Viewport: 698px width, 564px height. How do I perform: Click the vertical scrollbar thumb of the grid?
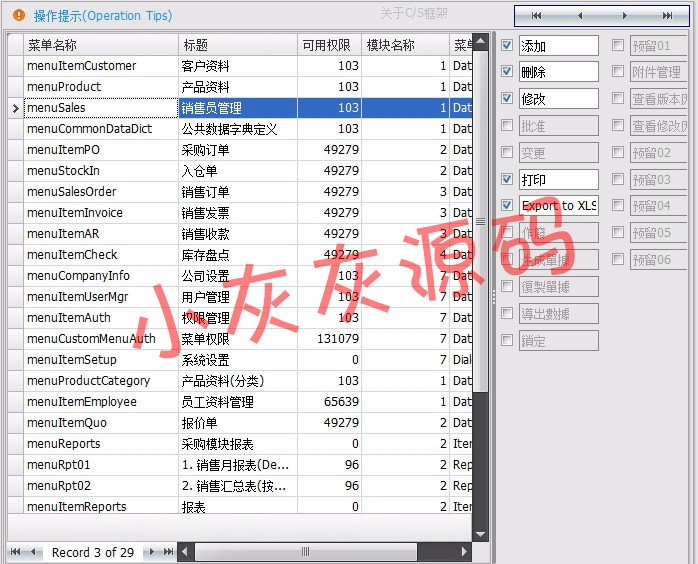[x=480, y=221]
